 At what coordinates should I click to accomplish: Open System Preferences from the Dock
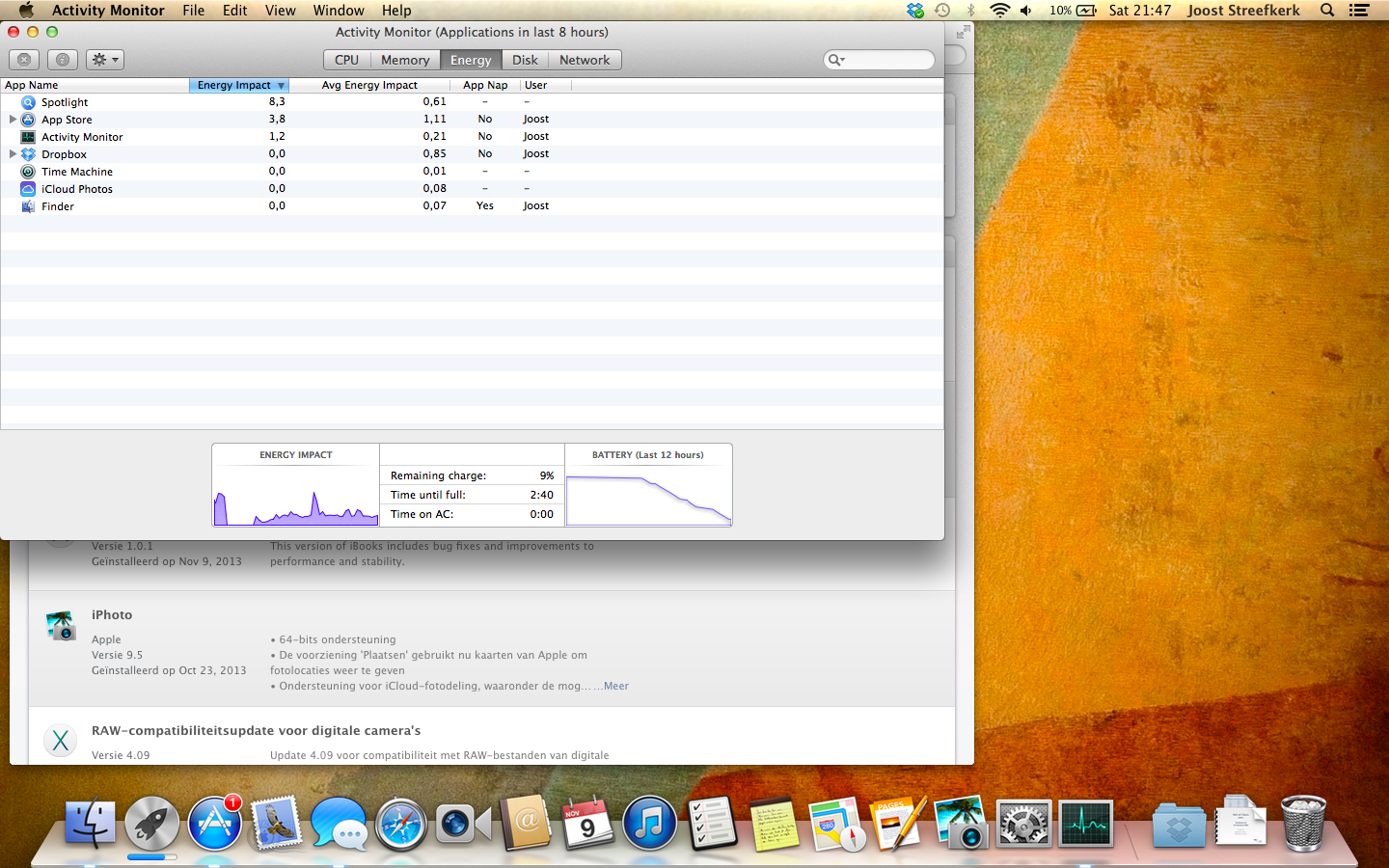pos(1023,824)
